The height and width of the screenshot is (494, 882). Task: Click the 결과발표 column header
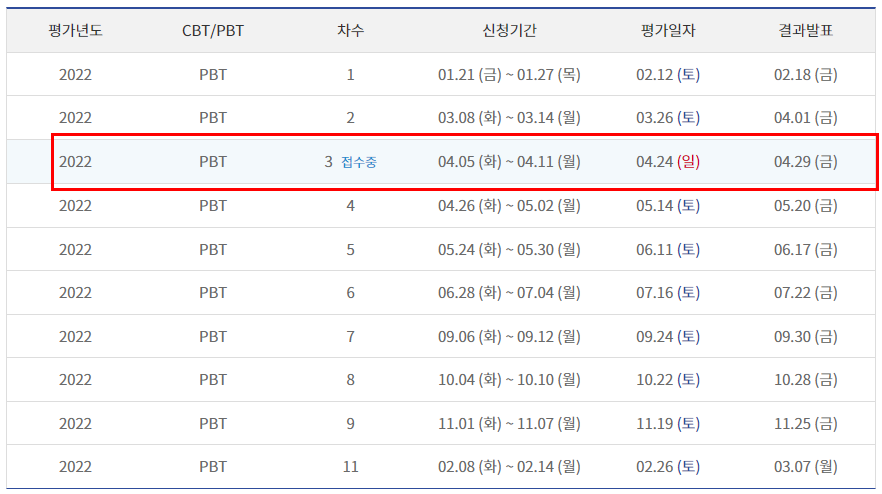(806, 30)
